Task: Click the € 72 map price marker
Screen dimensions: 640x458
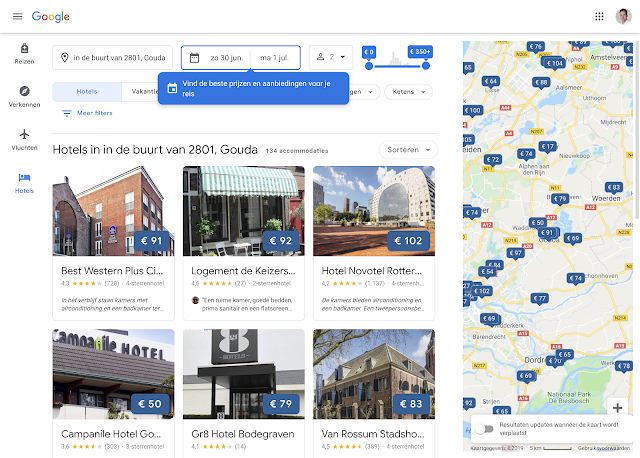Action: pyautogui.click(x=493, y=160)
